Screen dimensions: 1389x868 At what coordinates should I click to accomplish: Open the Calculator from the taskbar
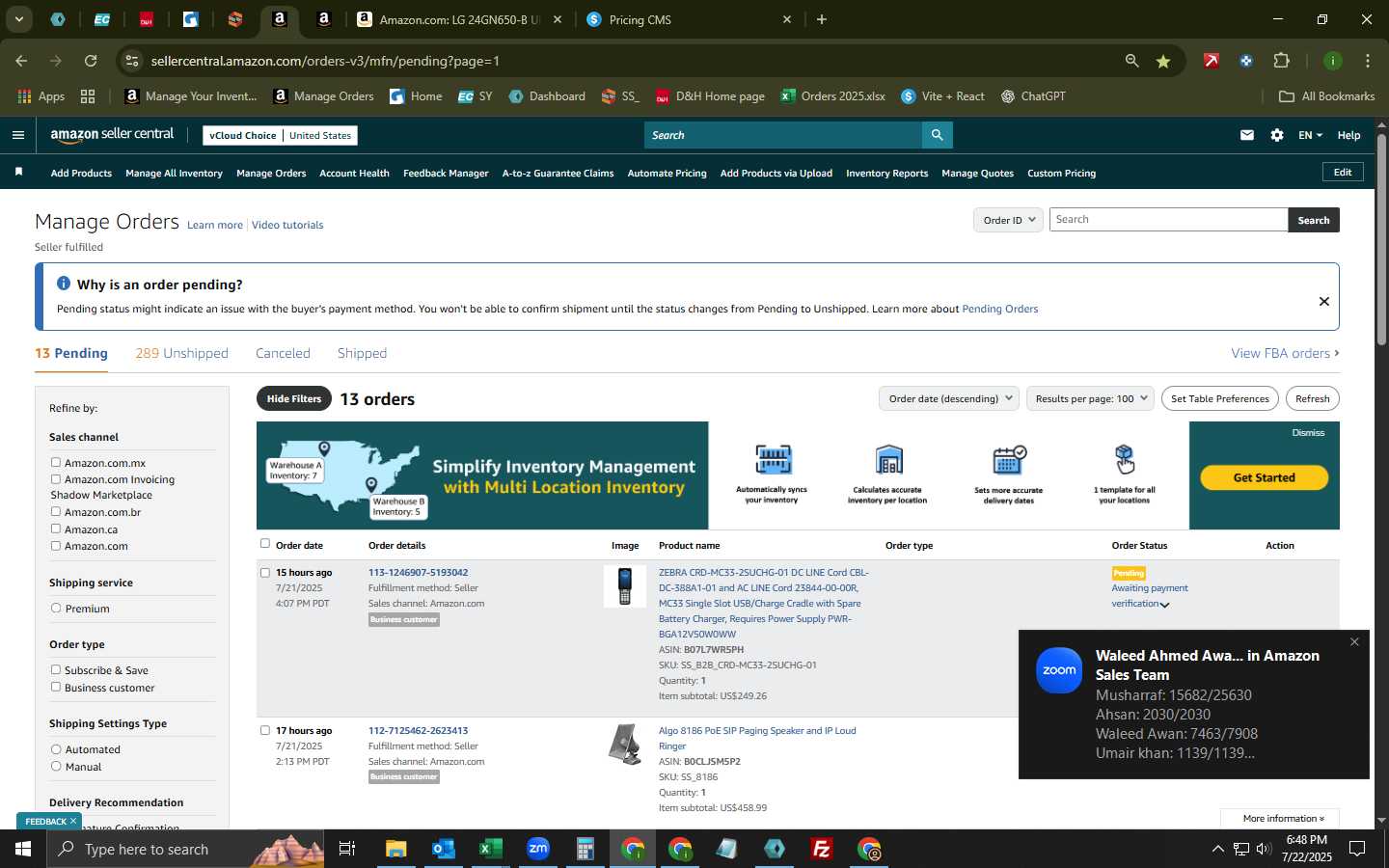point(585,849)
